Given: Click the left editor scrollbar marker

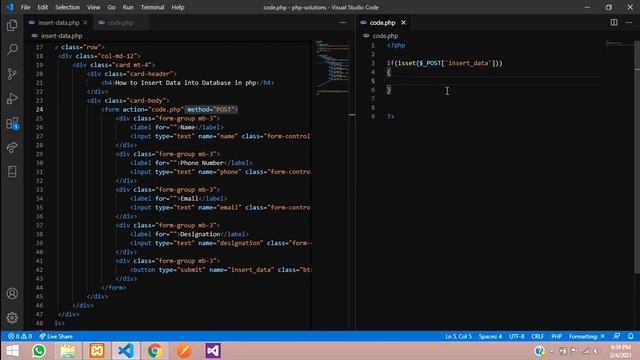Looking at the screenshot, I should pos(352,115).
